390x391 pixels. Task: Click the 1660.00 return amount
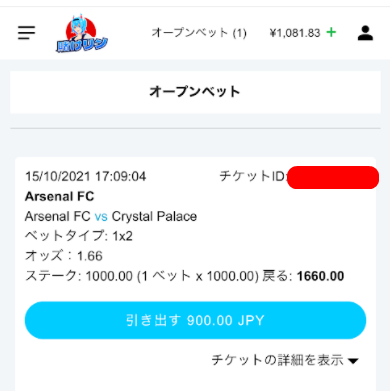pos(320,276)
